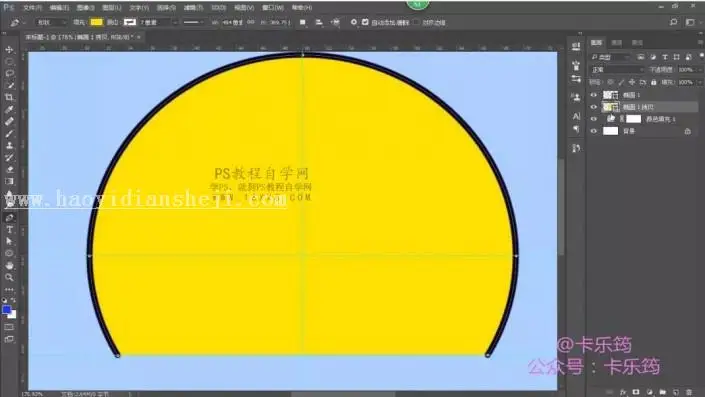Open the layer blend mode dropdown

[617, 70]
